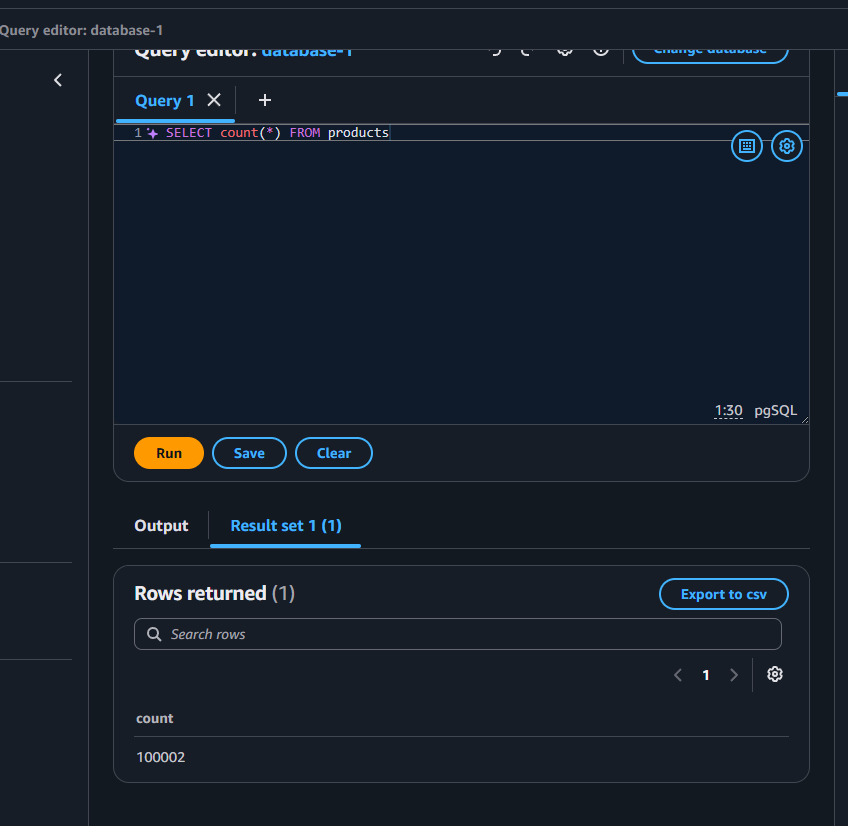Screen dimensions: 848x826
Task: Click the pgSQL language label
Action: 776,411
